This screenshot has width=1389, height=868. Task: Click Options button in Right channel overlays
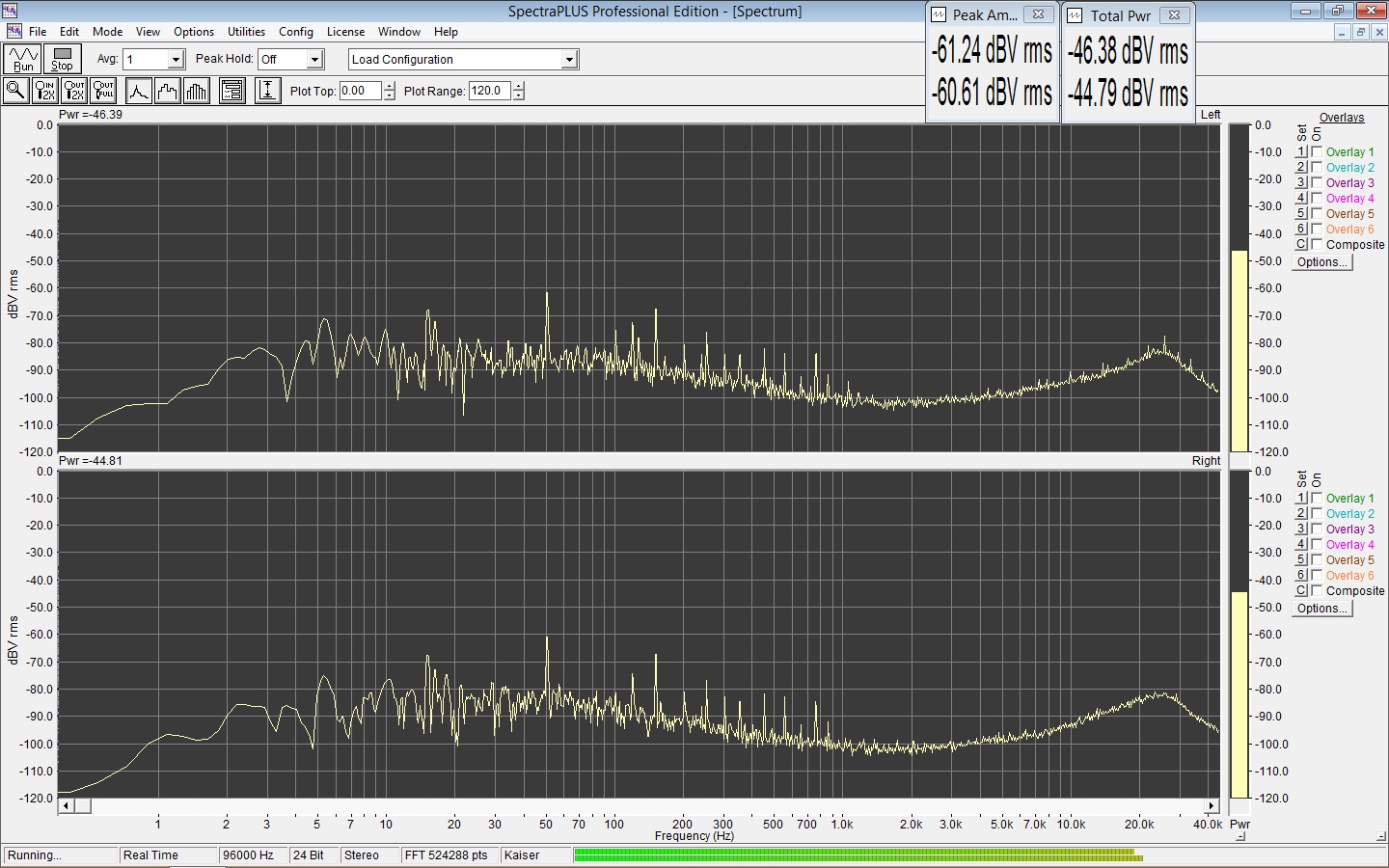(1322, 609)
